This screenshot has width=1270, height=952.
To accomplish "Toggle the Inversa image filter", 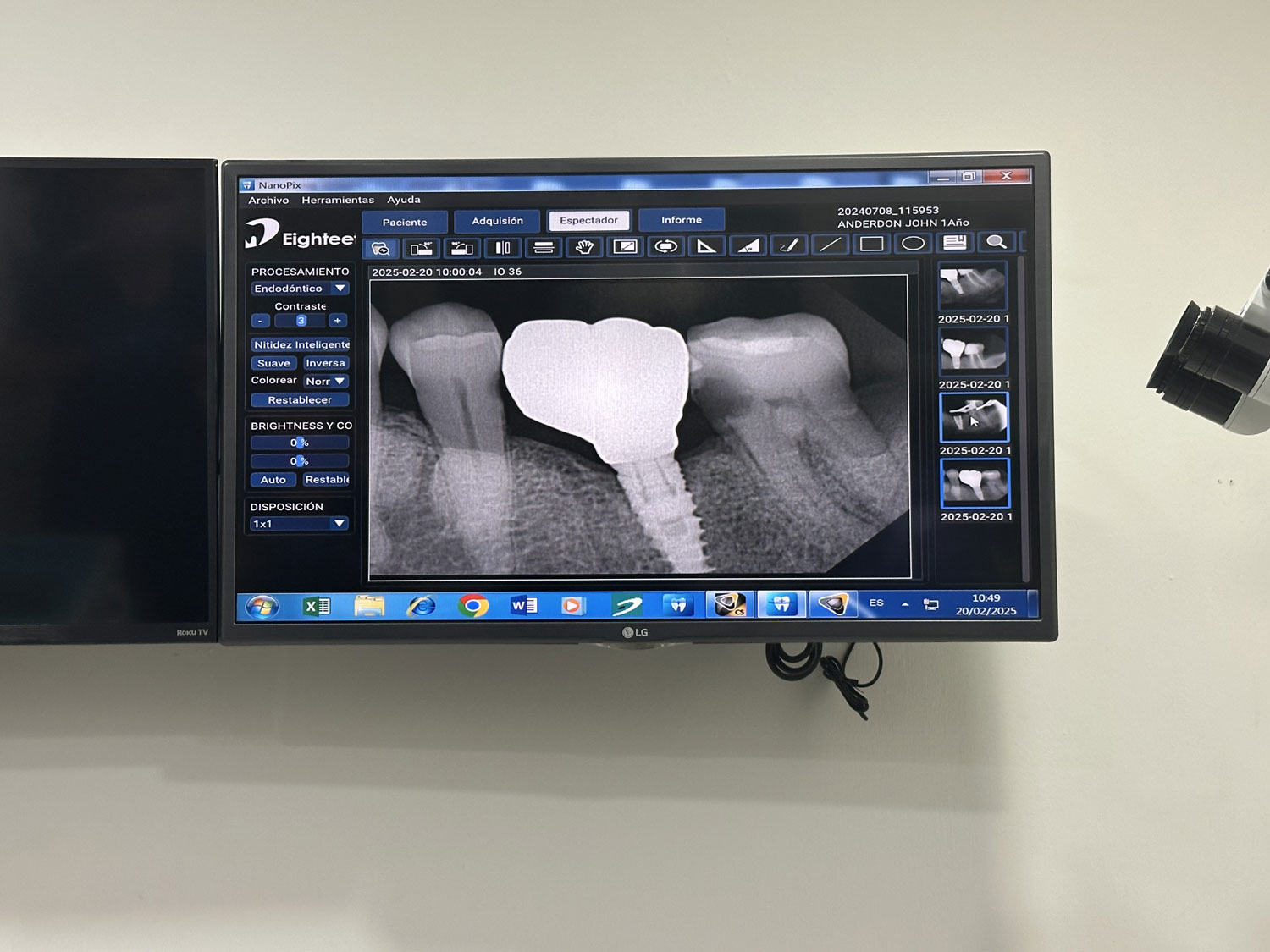I will (325, 363).
